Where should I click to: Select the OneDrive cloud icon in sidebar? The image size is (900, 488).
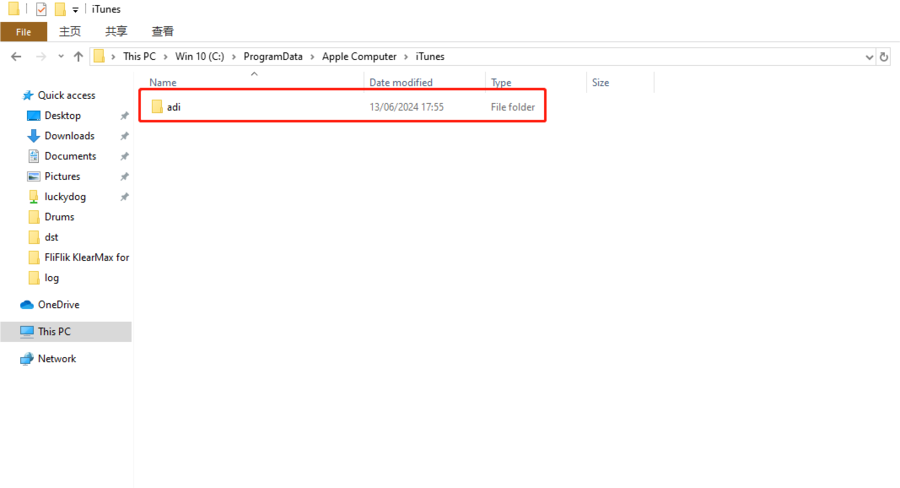(x=27, y=305)
